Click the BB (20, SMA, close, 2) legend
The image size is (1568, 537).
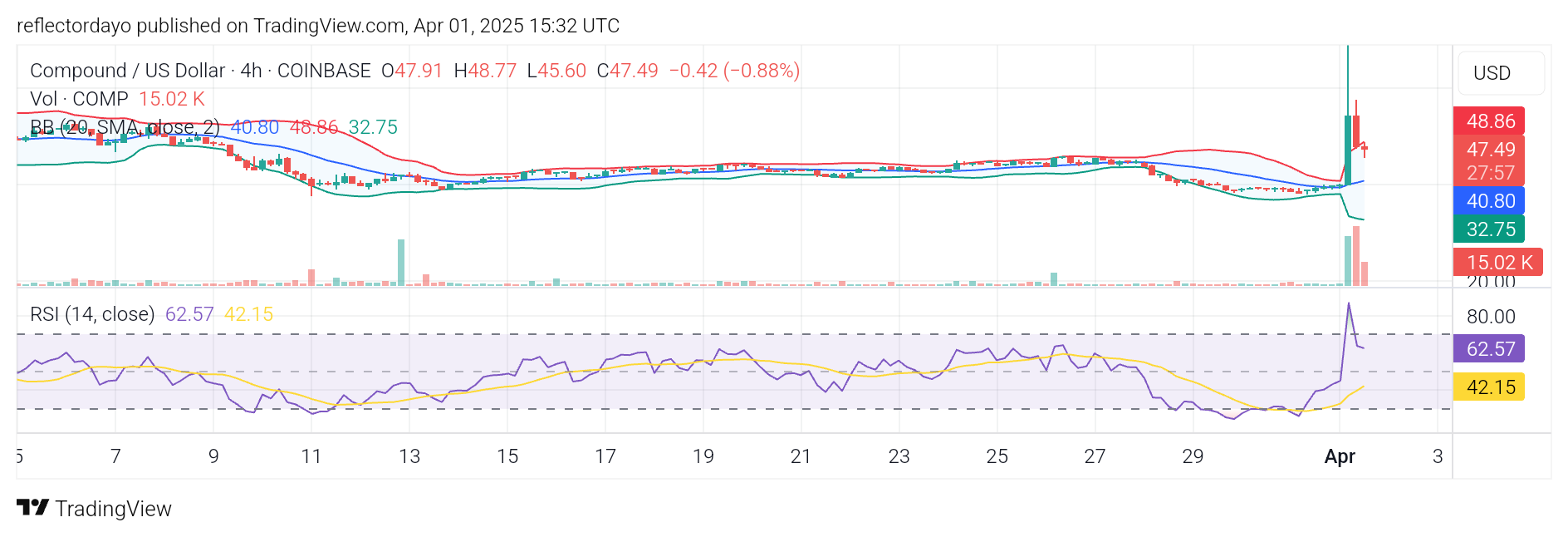(x=125, y=127)
